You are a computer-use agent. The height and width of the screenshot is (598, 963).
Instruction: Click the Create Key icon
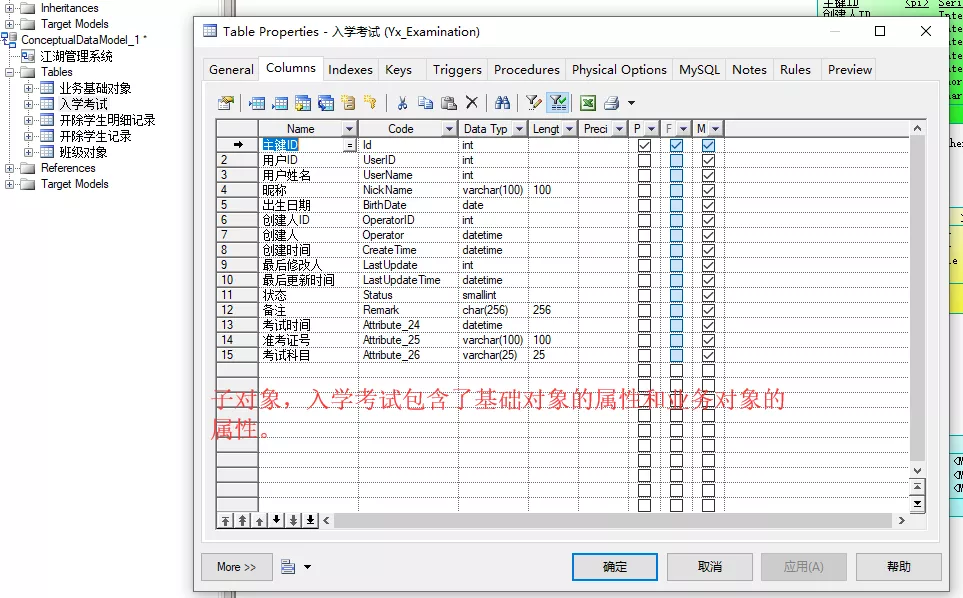pyautogui.click(x=370, y=103)
